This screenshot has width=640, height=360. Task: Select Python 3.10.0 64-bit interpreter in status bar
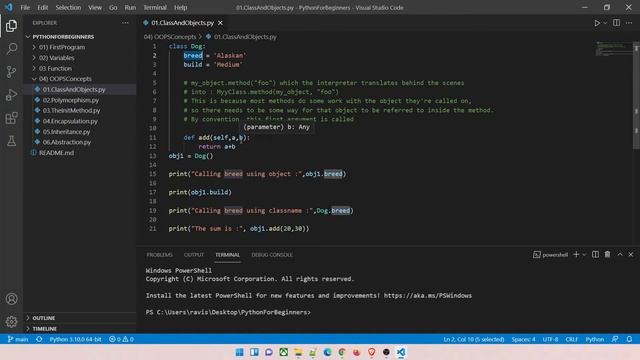tap(76, 339)
